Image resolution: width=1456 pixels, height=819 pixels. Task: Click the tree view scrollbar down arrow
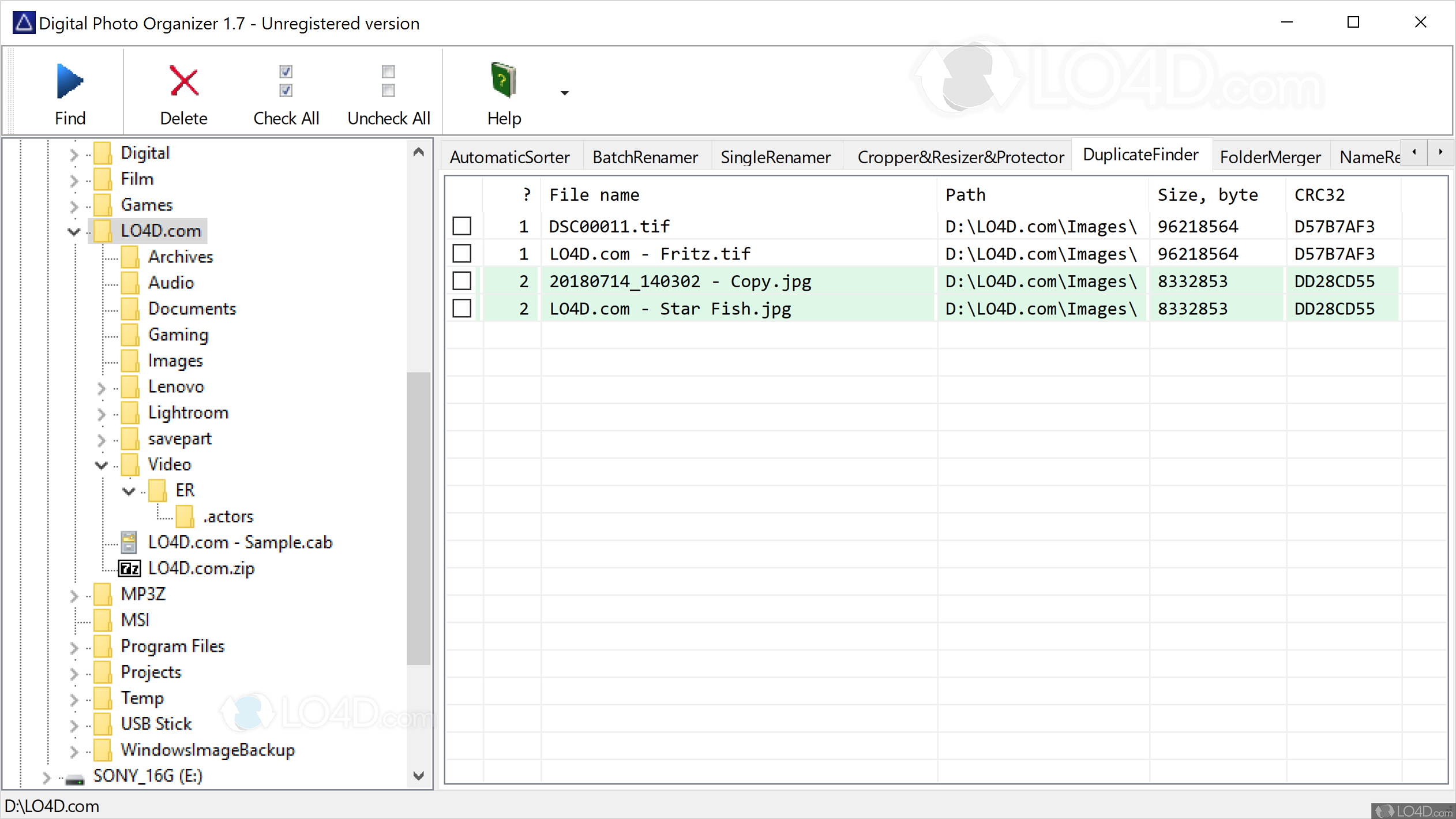[419, 776]
